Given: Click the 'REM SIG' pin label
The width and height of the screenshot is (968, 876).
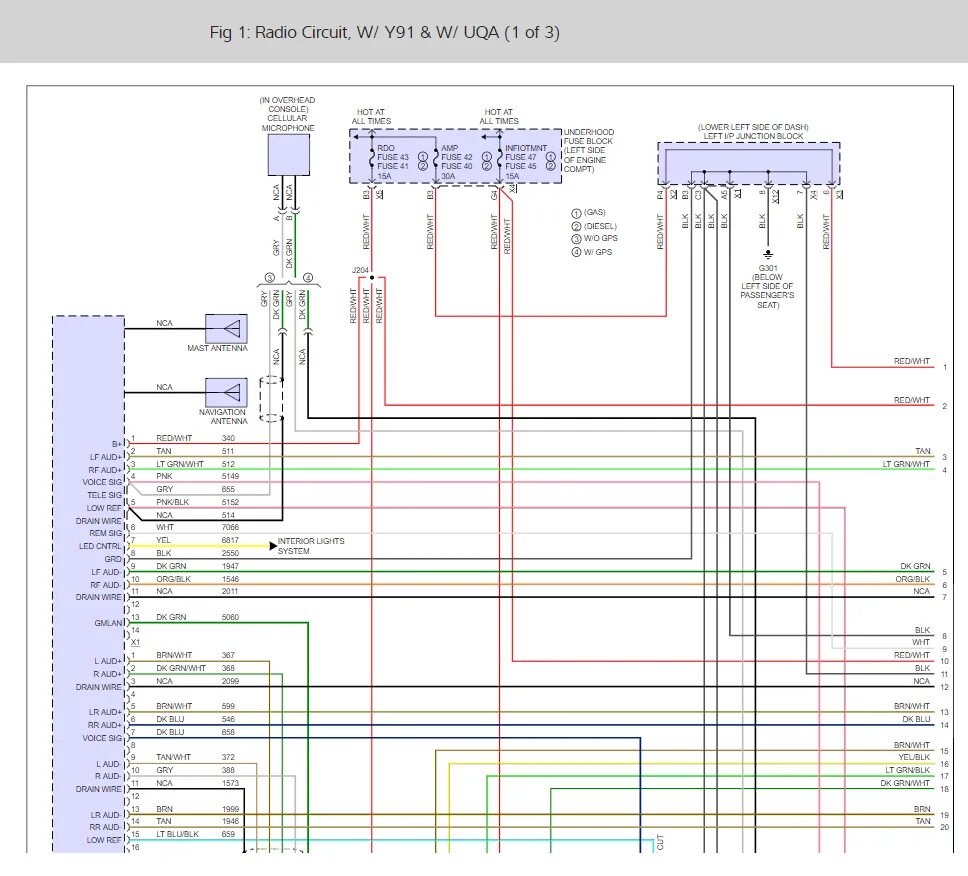Looking at the screenshot, I should (106, 533).
